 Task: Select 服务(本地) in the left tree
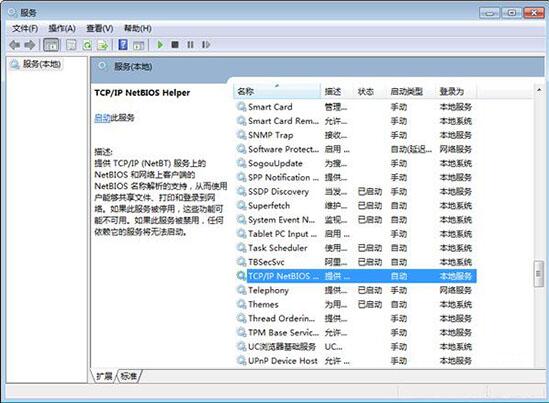[x=41, y=64]
